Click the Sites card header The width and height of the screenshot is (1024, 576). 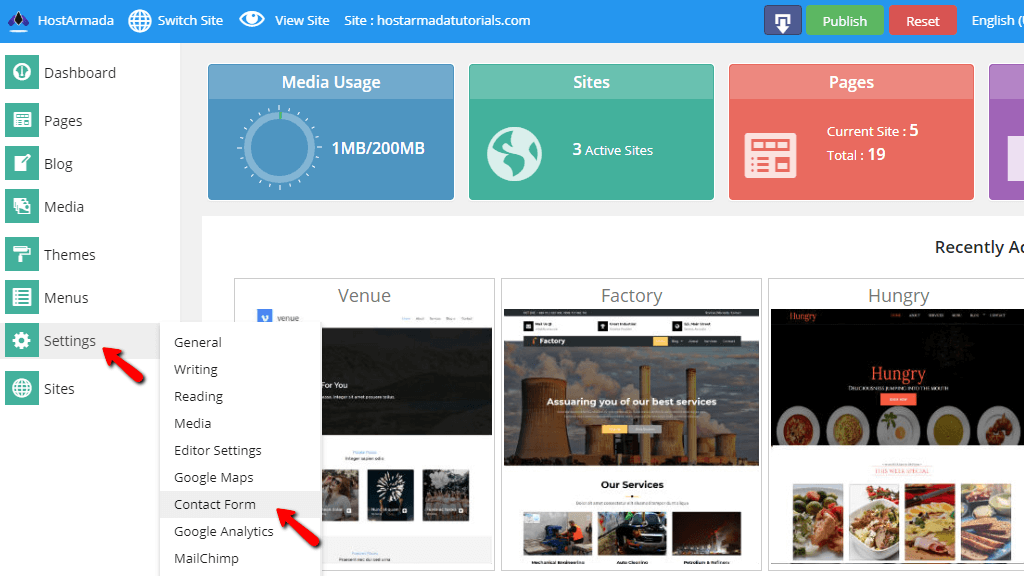[x=591, y=82]
